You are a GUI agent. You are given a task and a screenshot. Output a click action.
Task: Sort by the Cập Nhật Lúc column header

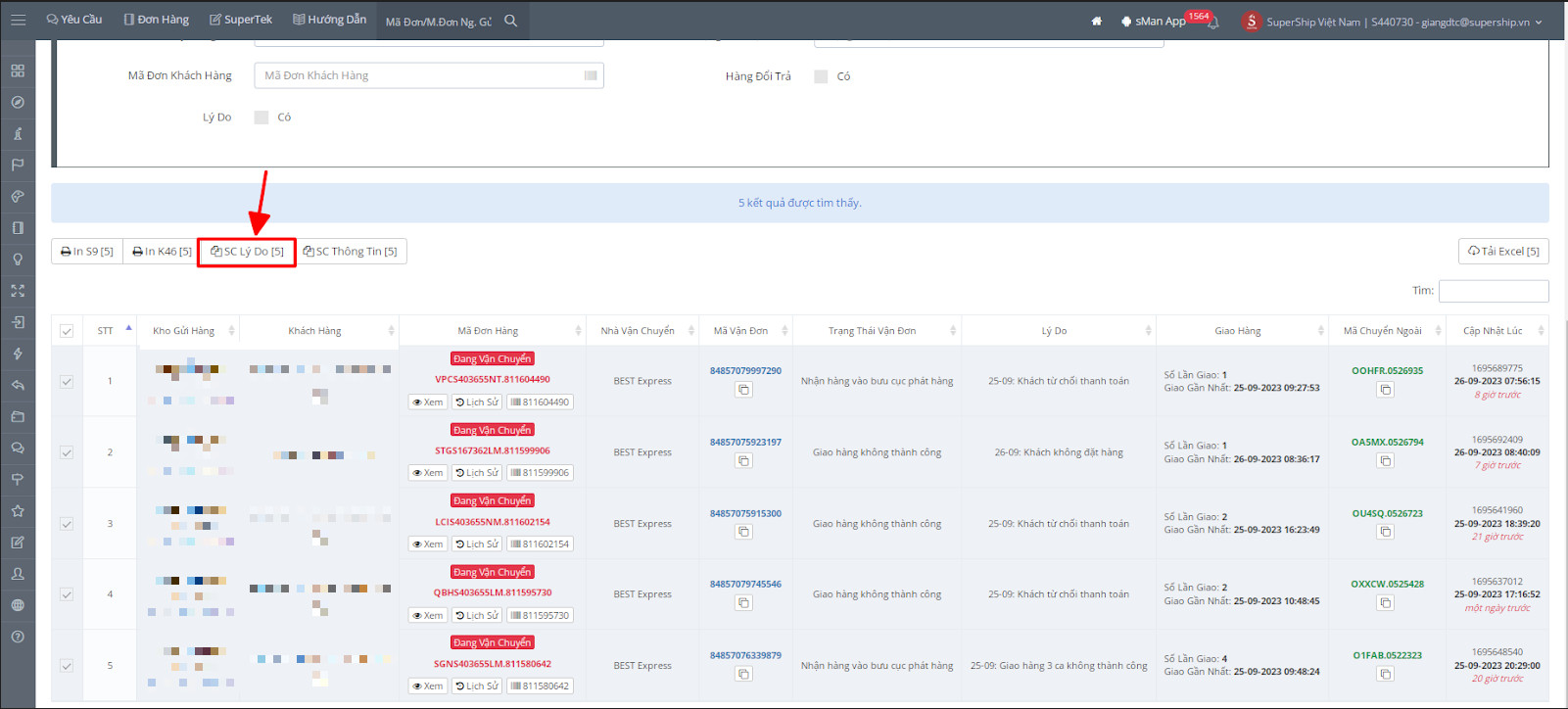(1497, 331)
